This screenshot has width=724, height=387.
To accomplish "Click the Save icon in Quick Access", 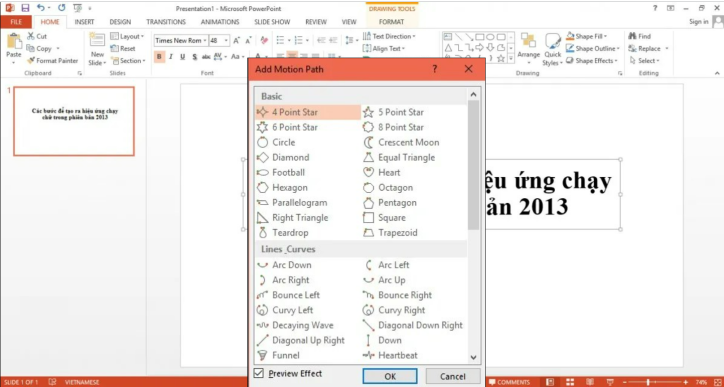I will [x=25, y=8].
